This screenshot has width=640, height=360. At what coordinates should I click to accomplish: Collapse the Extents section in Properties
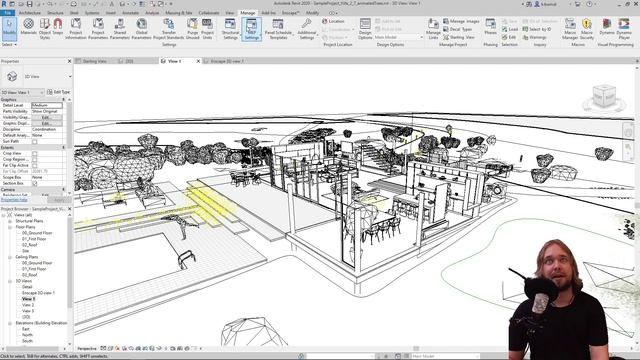pyautogui.click(x=63, y=147)
